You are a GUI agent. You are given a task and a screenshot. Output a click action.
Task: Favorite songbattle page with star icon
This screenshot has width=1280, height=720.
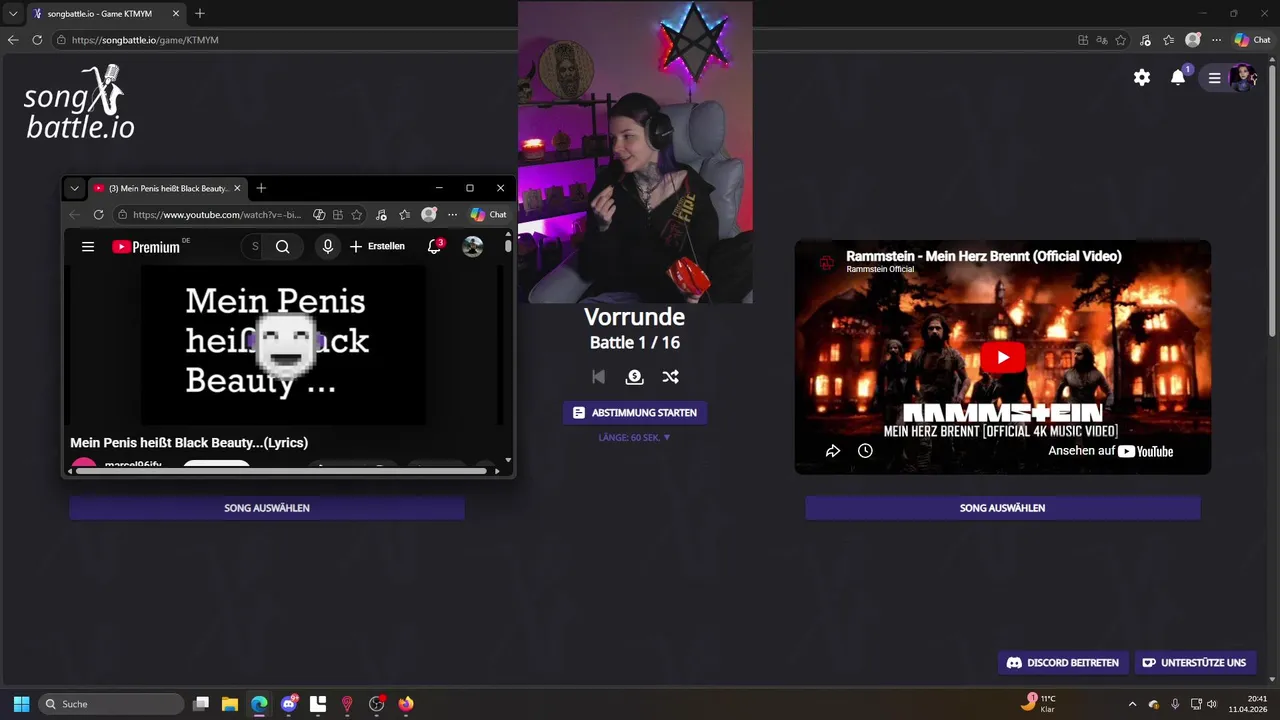(x=1121, y=40)
